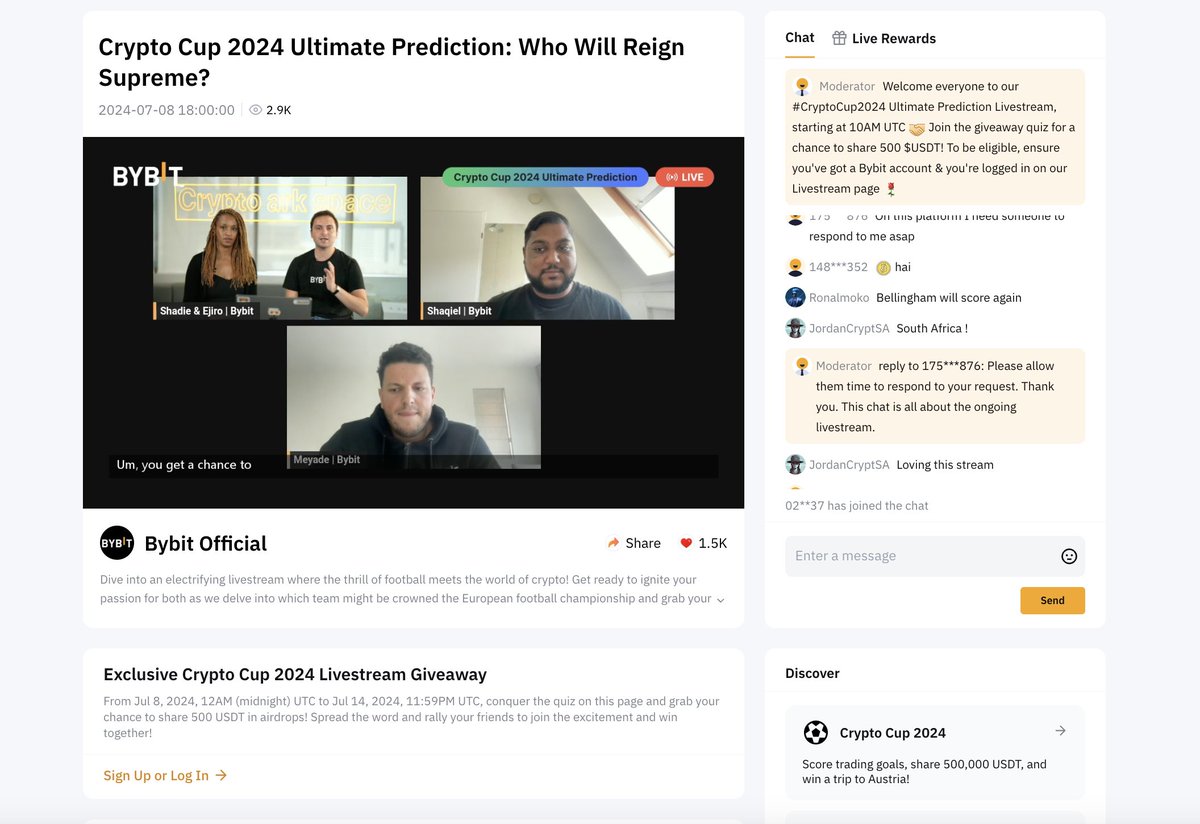Click the soccer ball icon on the Crypto Cup card

[x=816, y=732]
